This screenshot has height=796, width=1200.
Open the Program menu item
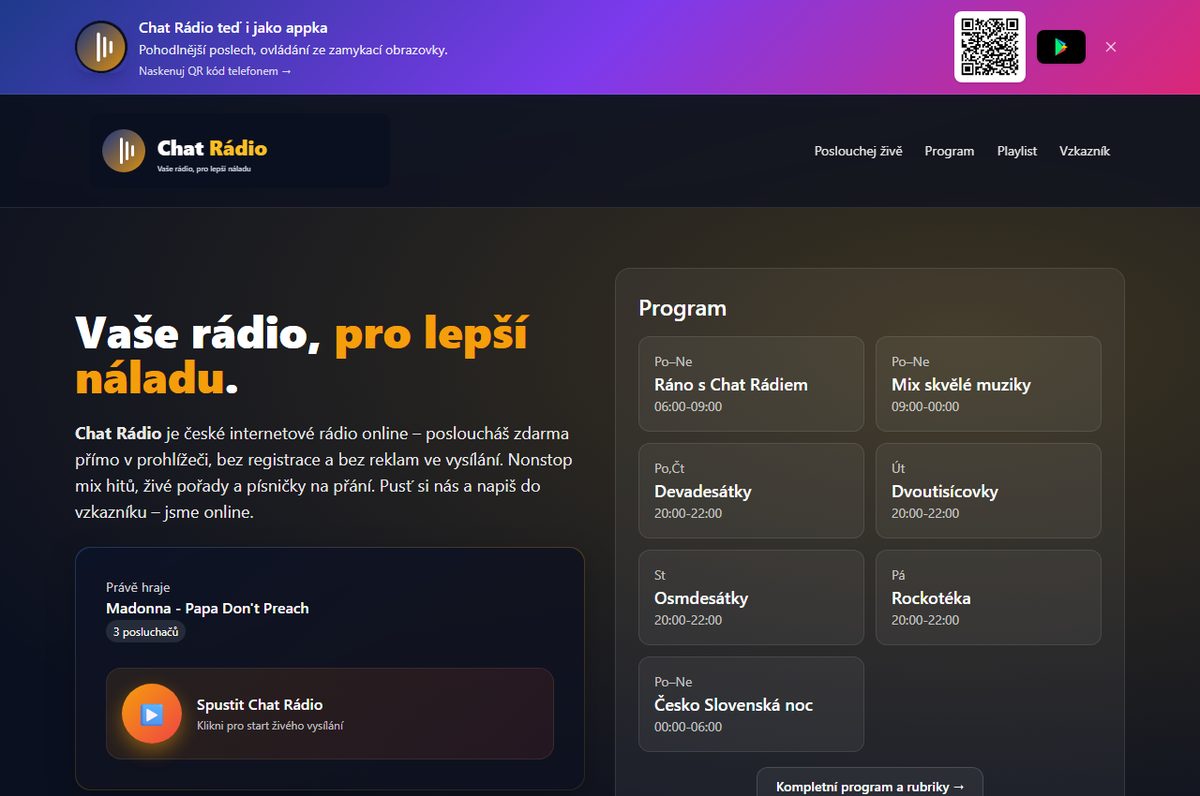click(949, 151)
